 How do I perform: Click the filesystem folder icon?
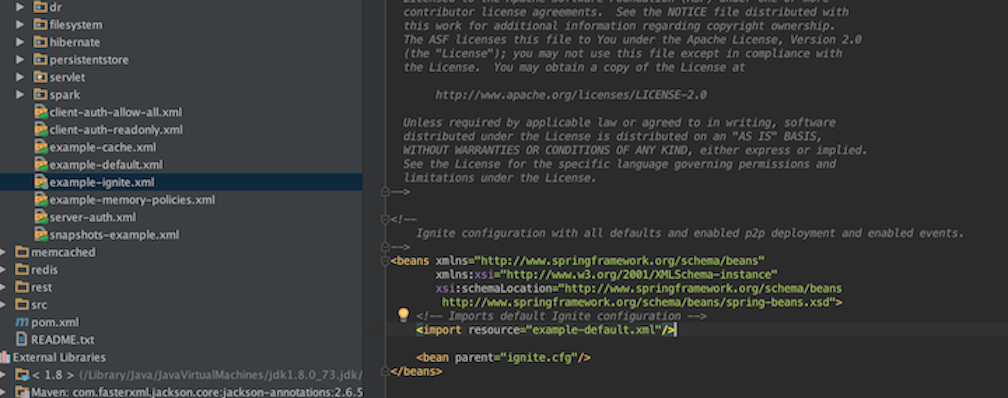[40, 24]
